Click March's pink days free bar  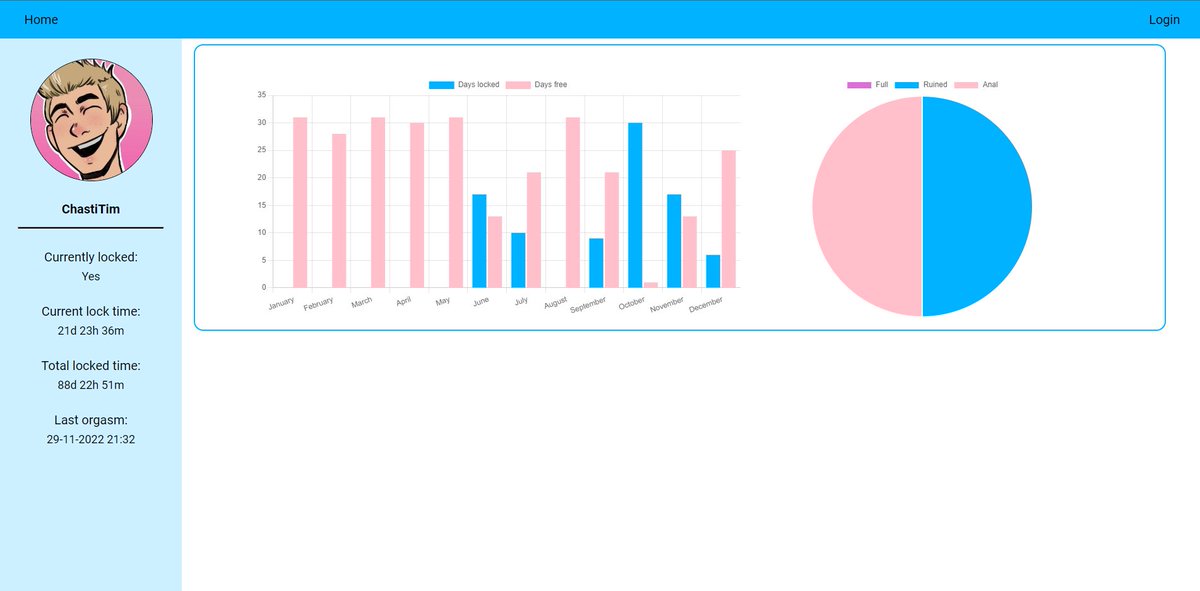pyautogui.click(x=378, y=202)
